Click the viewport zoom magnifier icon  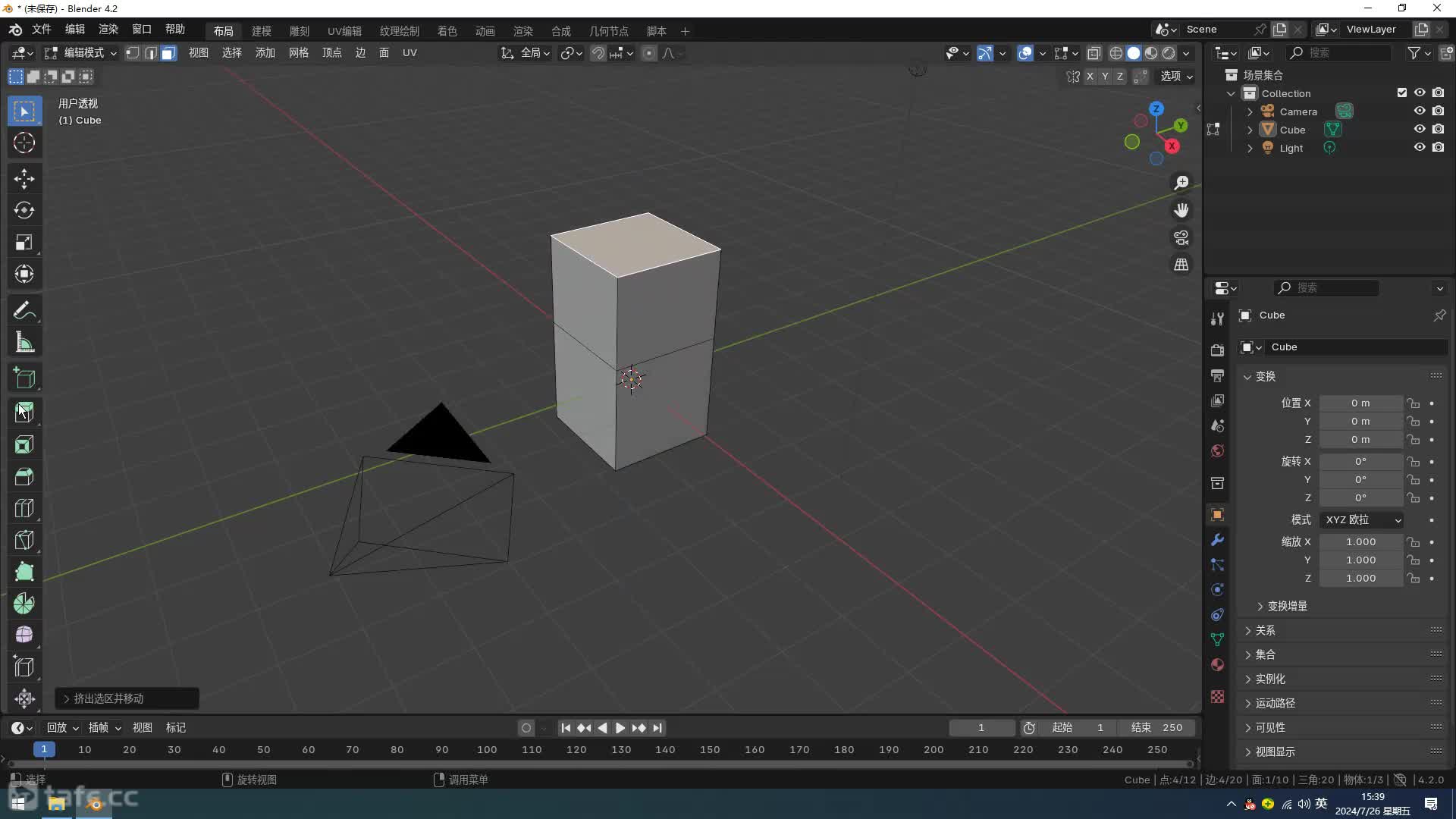click(1181, 183)
